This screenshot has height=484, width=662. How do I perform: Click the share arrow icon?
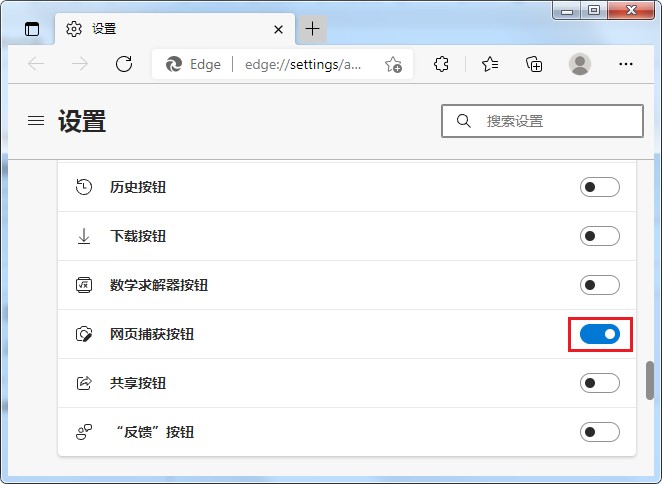[84, 383]
